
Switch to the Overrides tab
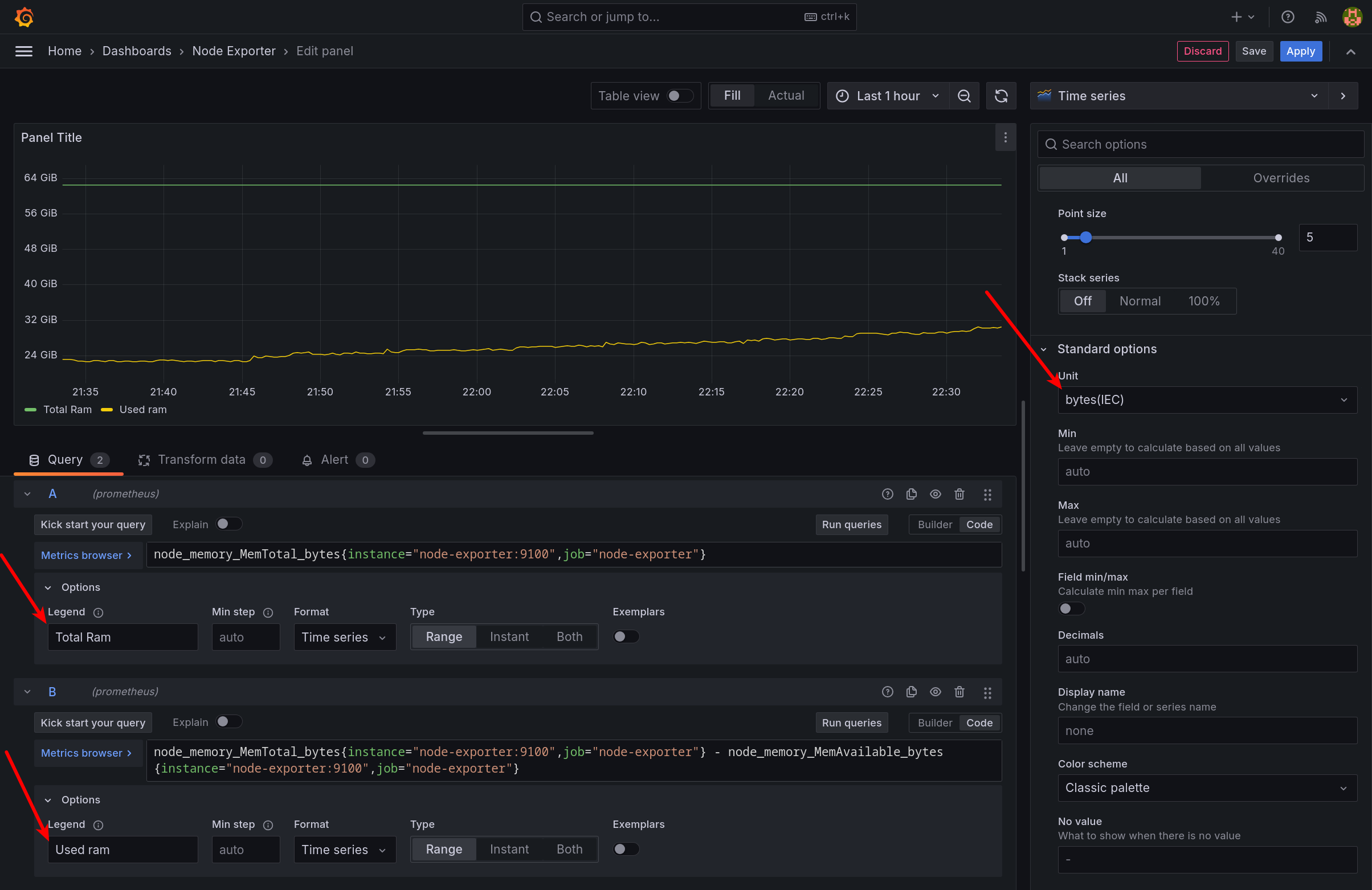tap(1281, 178)
